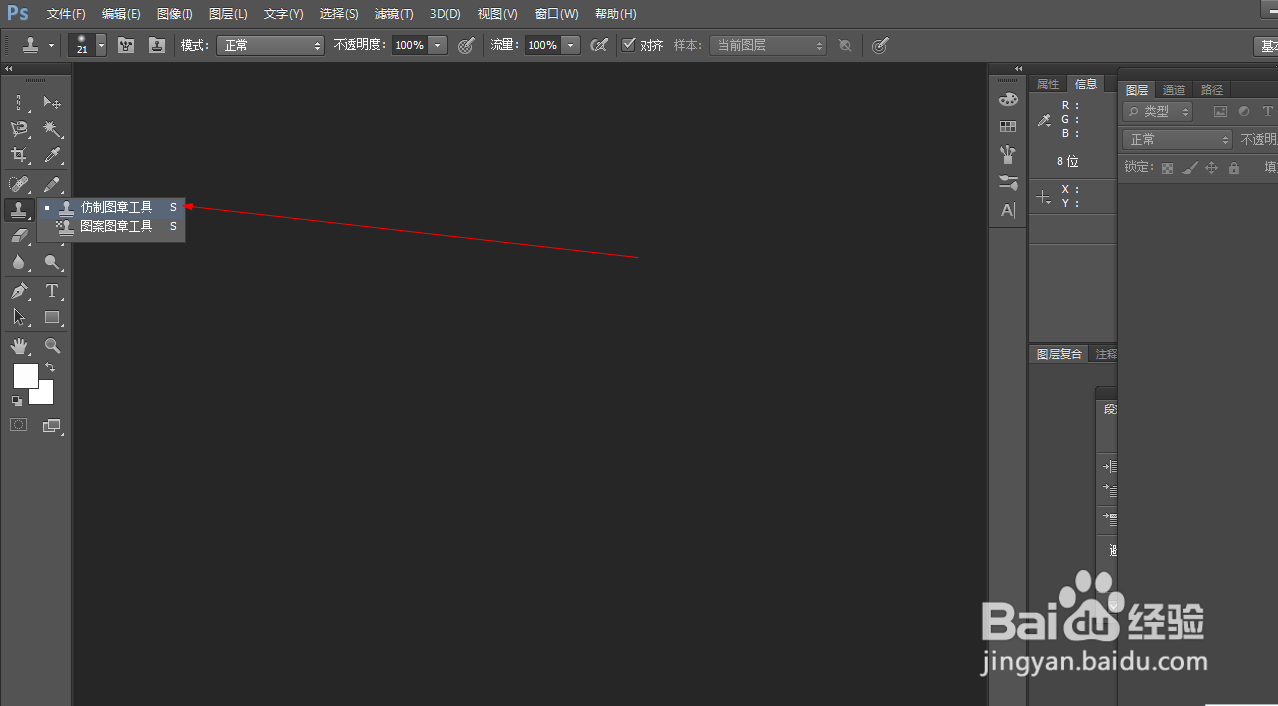
Task: Select the Eyedropper tool in toolbox
Action: click(52, 155)
